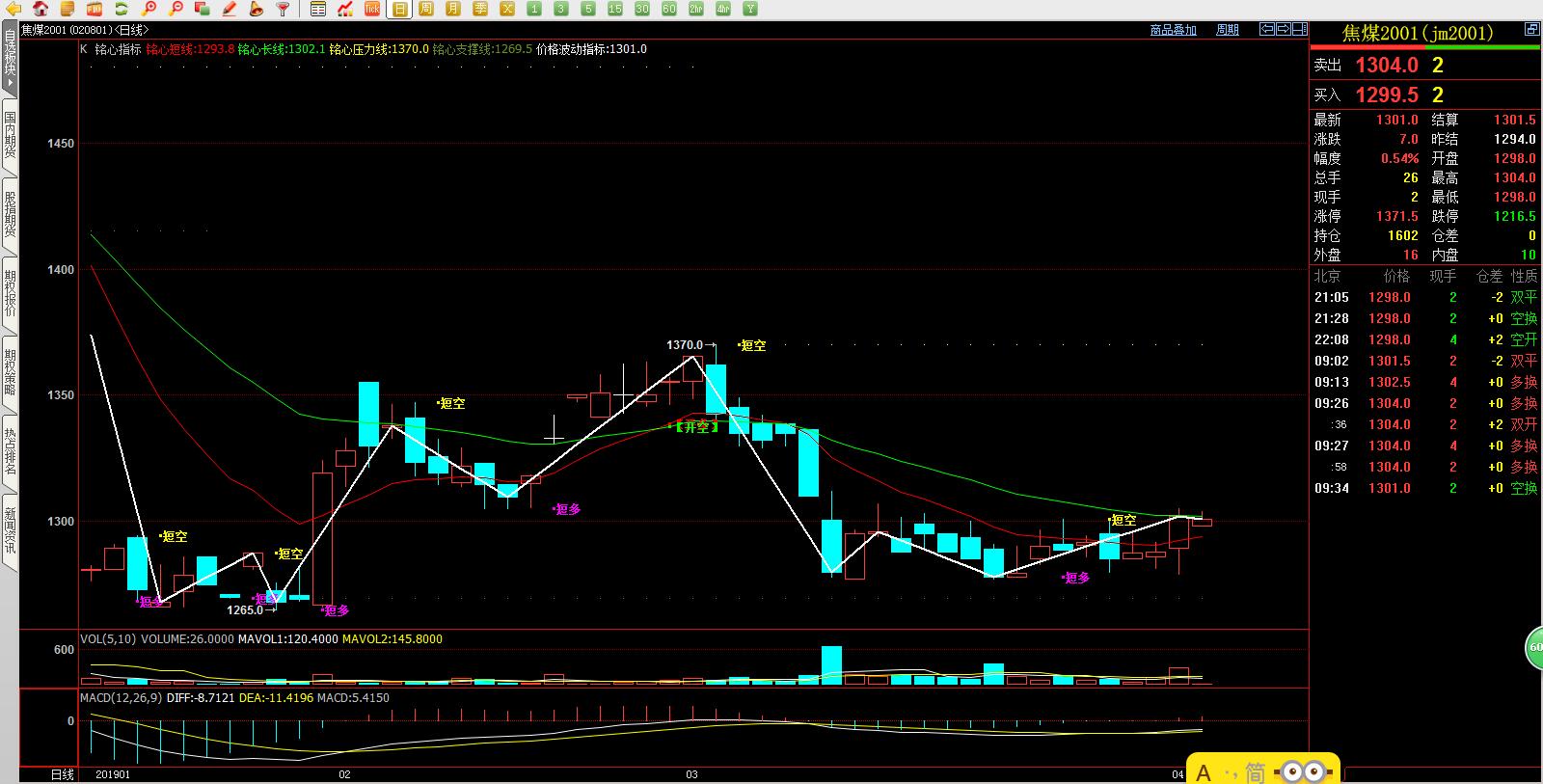Click the input method A indicator

click(1204, 772)
